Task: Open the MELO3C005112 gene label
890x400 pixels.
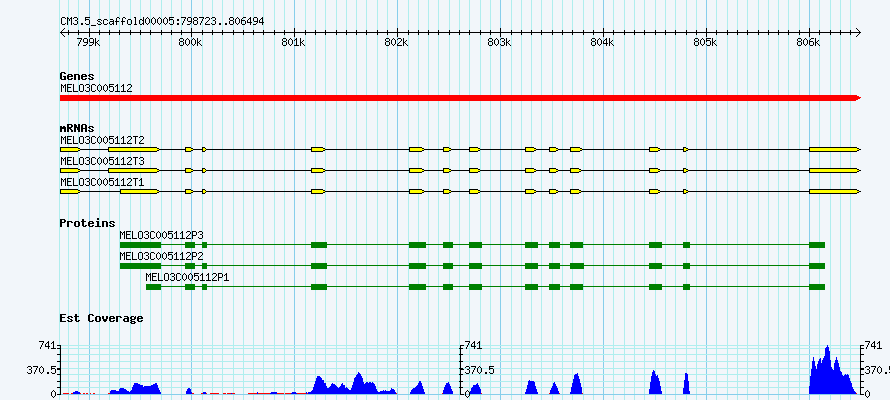Action: pyautogui.click(x=96, y=88)
